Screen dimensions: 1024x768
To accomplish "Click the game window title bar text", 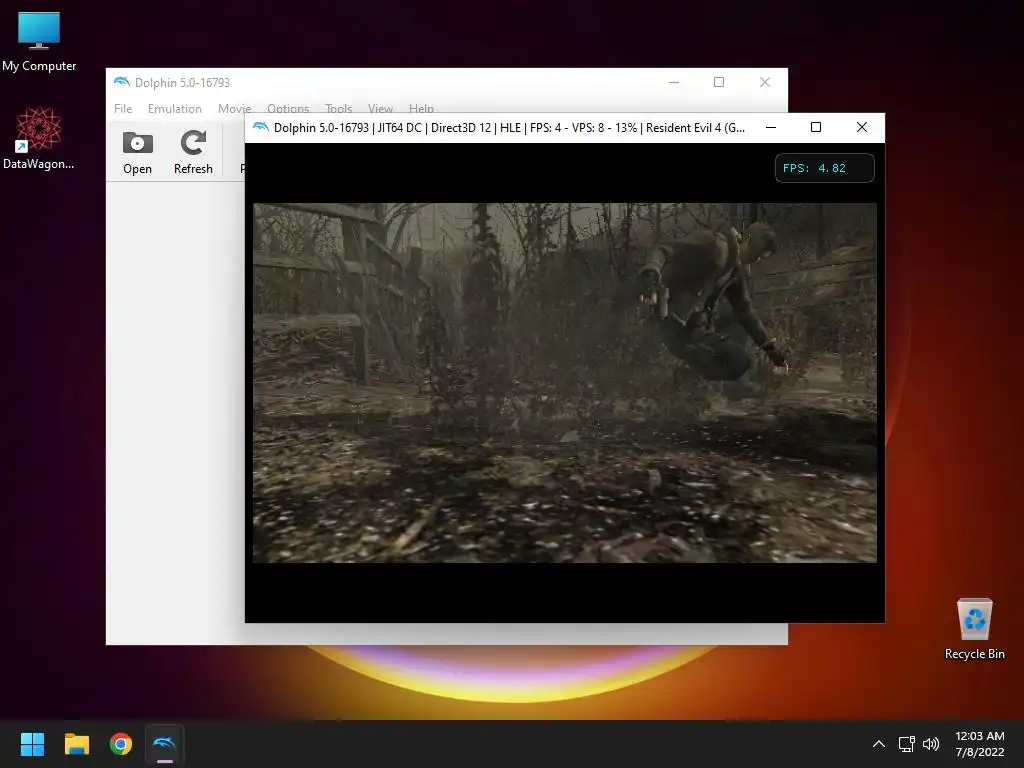I will point(509,127).
